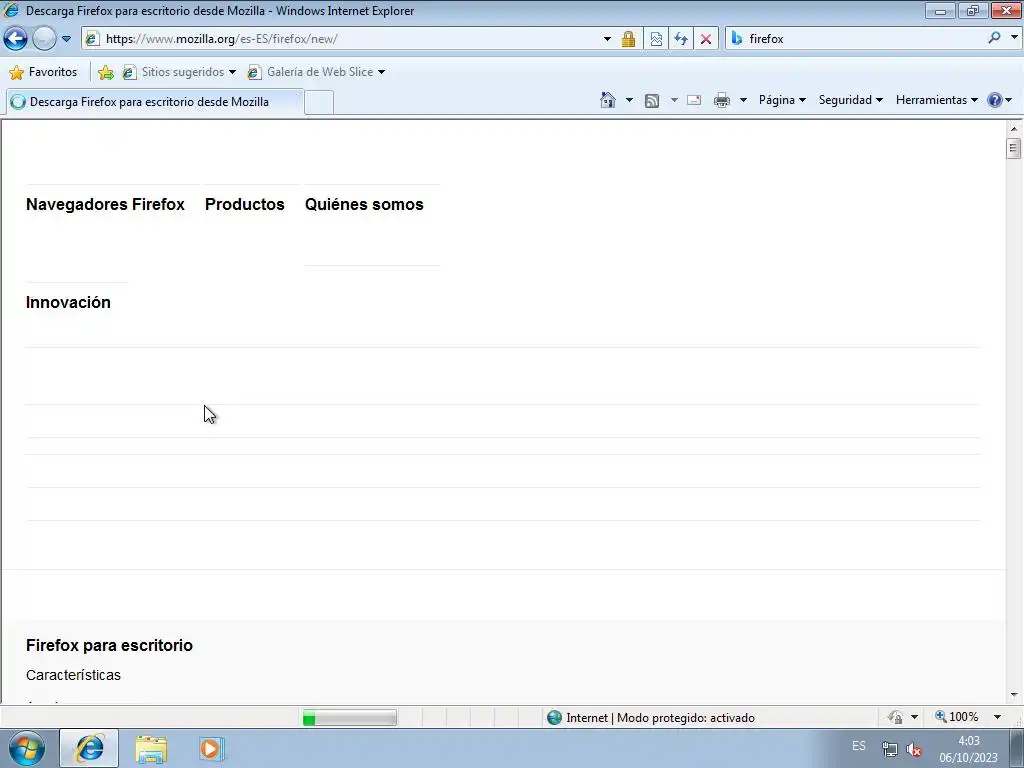Open Navegadores Firefox navigation heading
1024x768 pixels.
[105, 204]
